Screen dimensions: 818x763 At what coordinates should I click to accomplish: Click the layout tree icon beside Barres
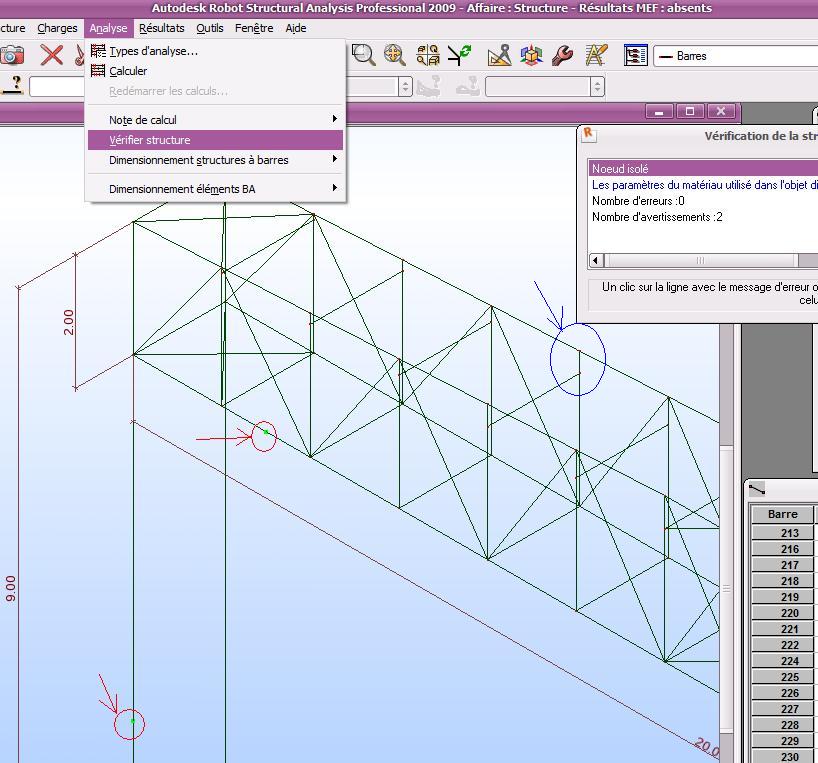pyautogui.click(x=635, y=55)
